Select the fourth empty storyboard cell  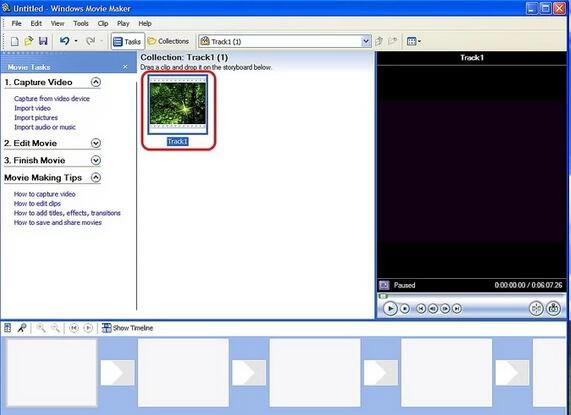click(x=446, y=373)
